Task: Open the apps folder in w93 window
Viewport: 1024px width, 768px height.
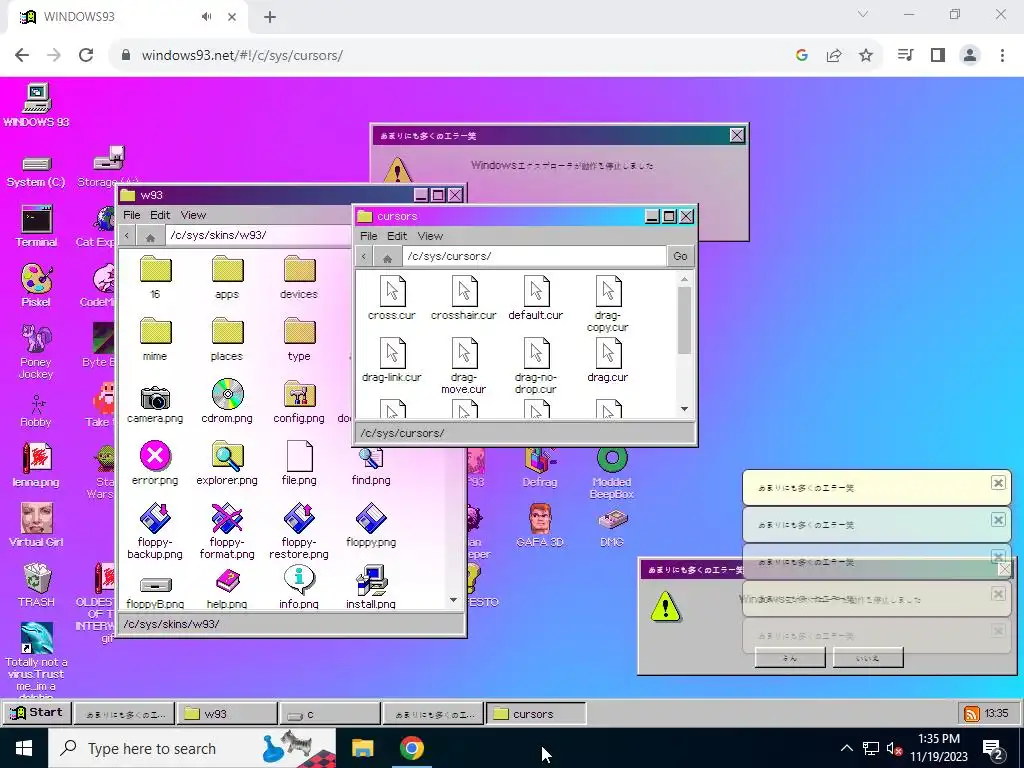Action: (x=227, y=278)
